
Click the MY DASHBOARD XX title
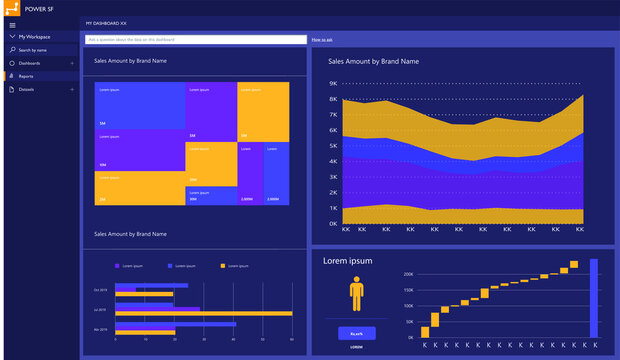point(106,23)
